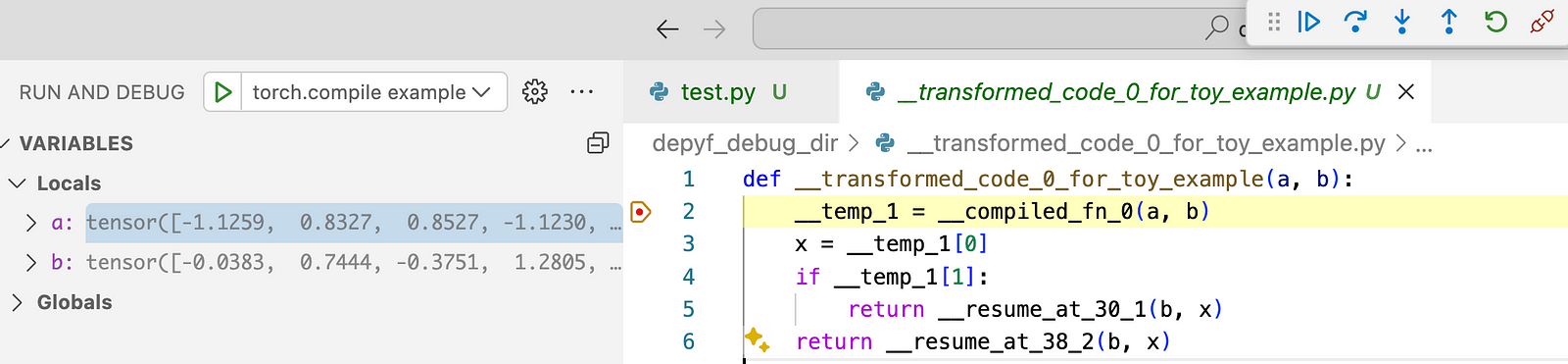Viewport: 1568px width, 364px height.
Task: Start debugging with the green play button
Action: [223, 92]
